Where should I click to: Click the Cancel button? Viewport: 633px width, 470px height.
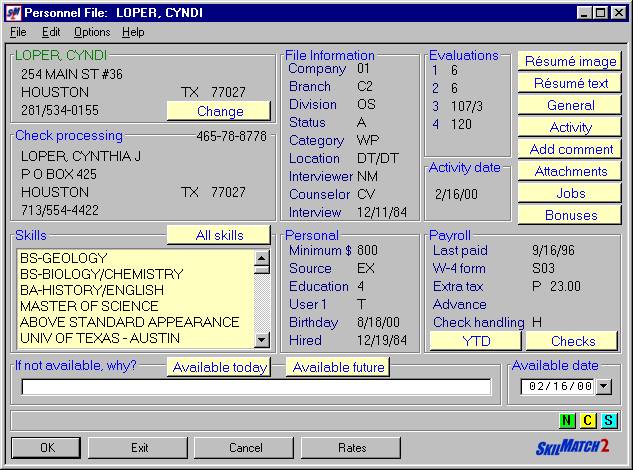pos(245,447)
